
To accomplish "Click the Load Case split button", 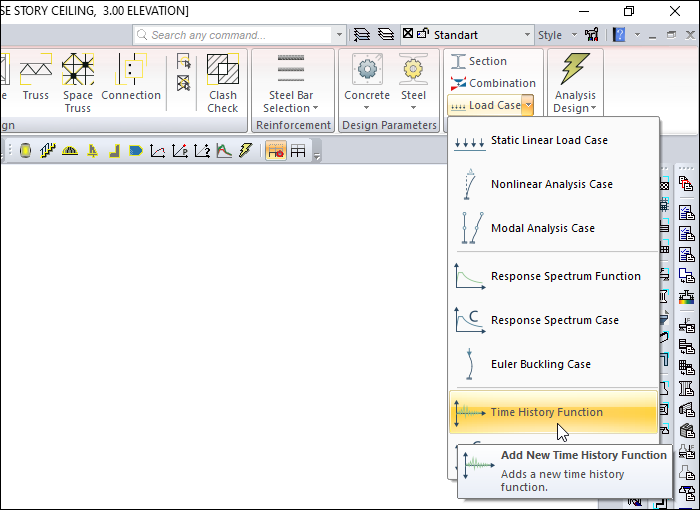I will (x=490, y=105).
